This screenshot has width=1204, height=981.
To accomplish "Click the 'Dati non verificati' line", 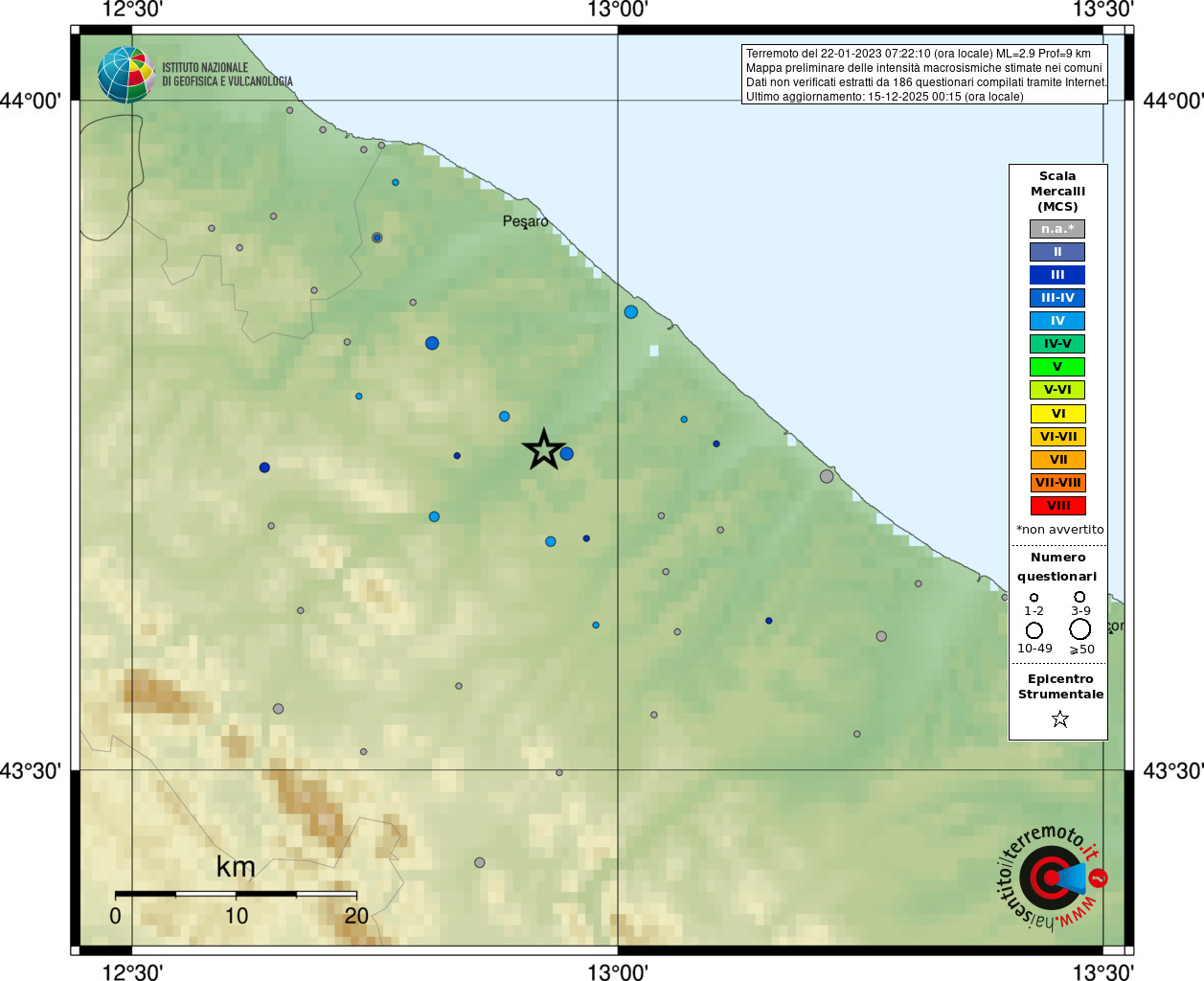I will pos(926,82).
